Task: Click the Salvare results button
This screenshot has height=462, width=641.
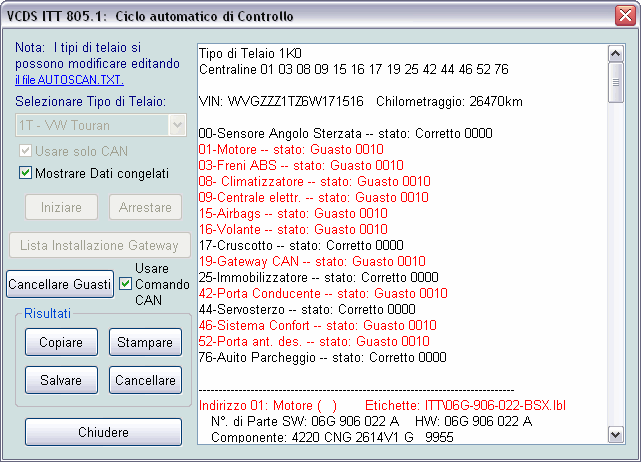Action: (x=61, y=380)
